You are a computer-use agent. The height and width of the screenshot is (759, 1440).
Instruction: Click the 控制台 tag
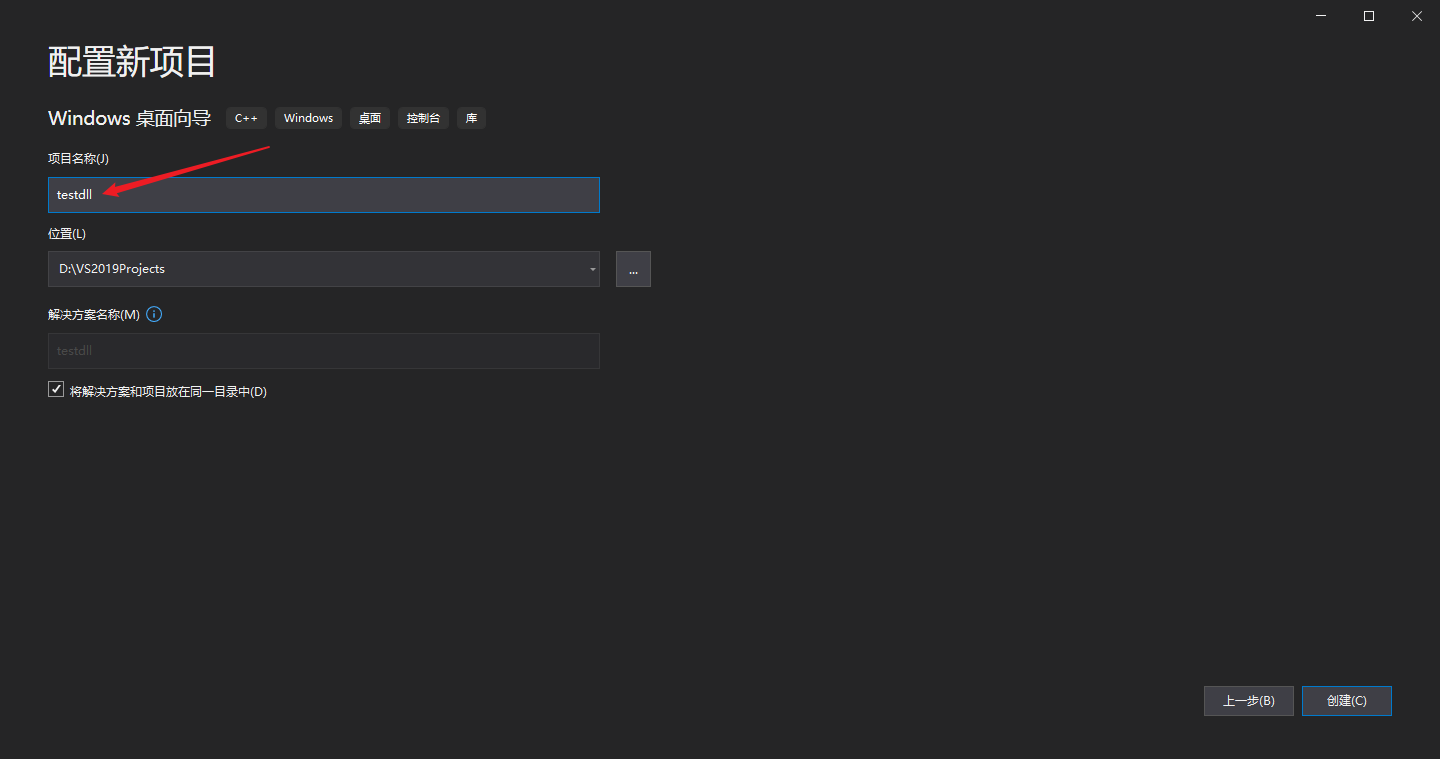pyautogui.click(x=424, y=118)
